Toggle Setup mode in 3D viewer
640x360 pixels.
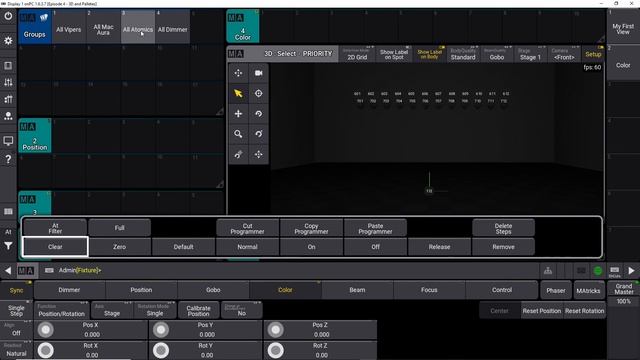tap(593, 54)
